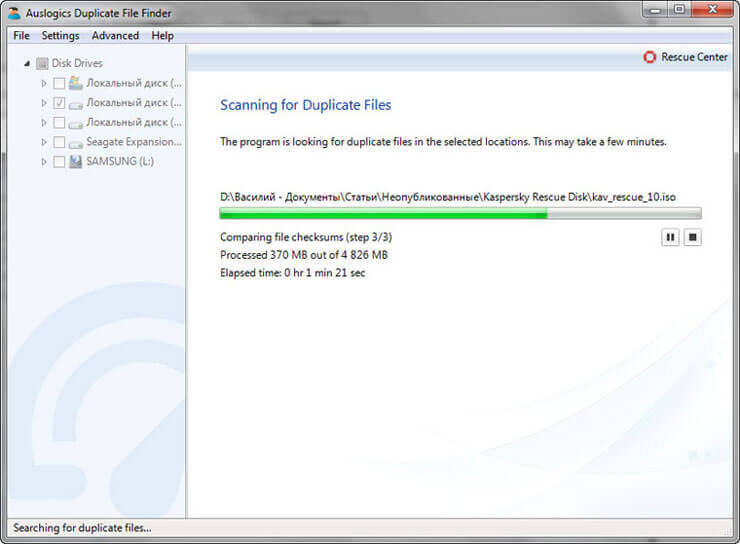Open the Help menu
Viewport: 740px width, 544px height.
click(x=162, y=36)
